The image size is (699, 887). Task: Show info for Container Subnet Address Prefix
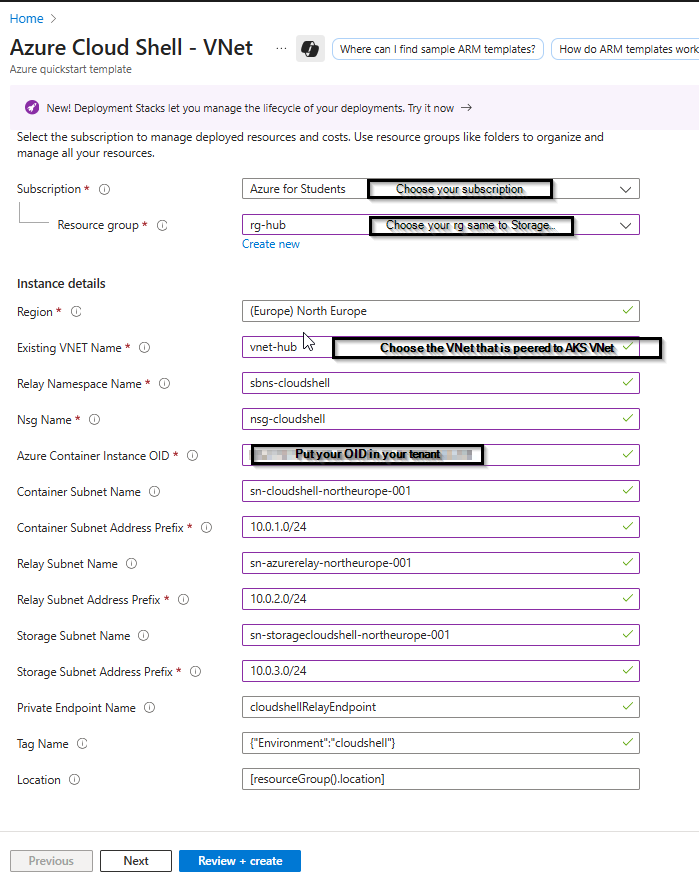[x=206, y=527]
